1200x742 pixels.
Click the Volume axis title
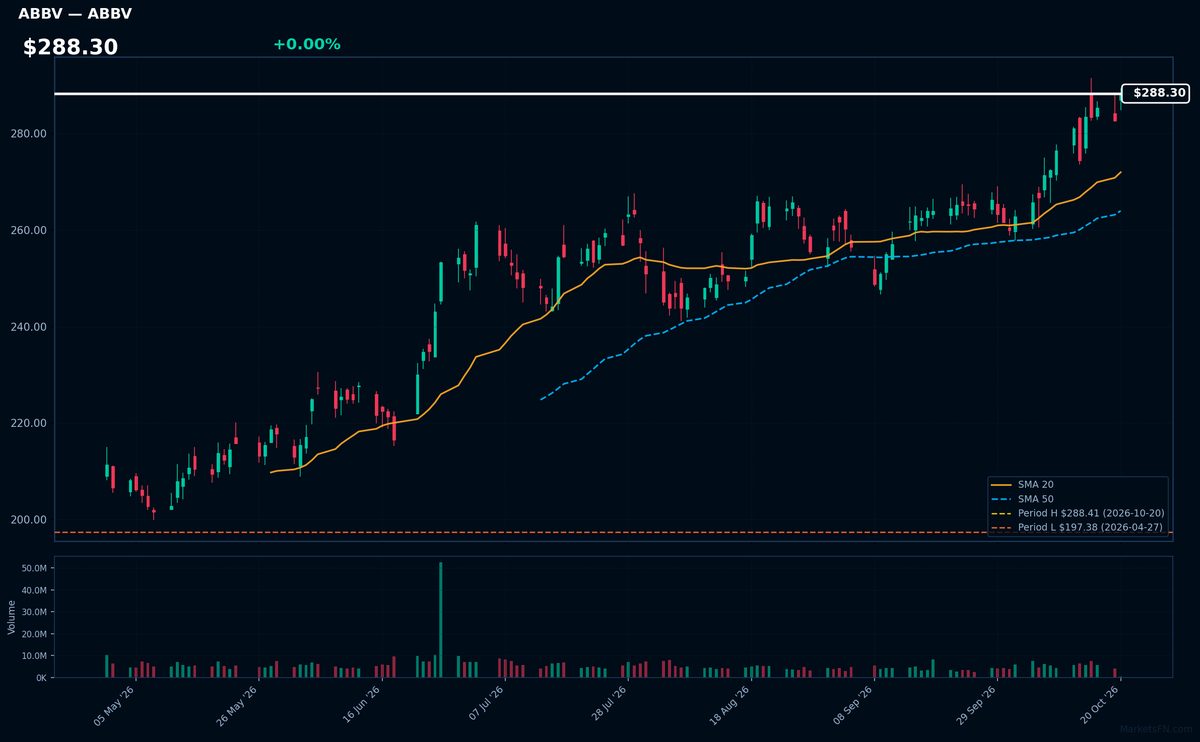(x=12, y=617)
